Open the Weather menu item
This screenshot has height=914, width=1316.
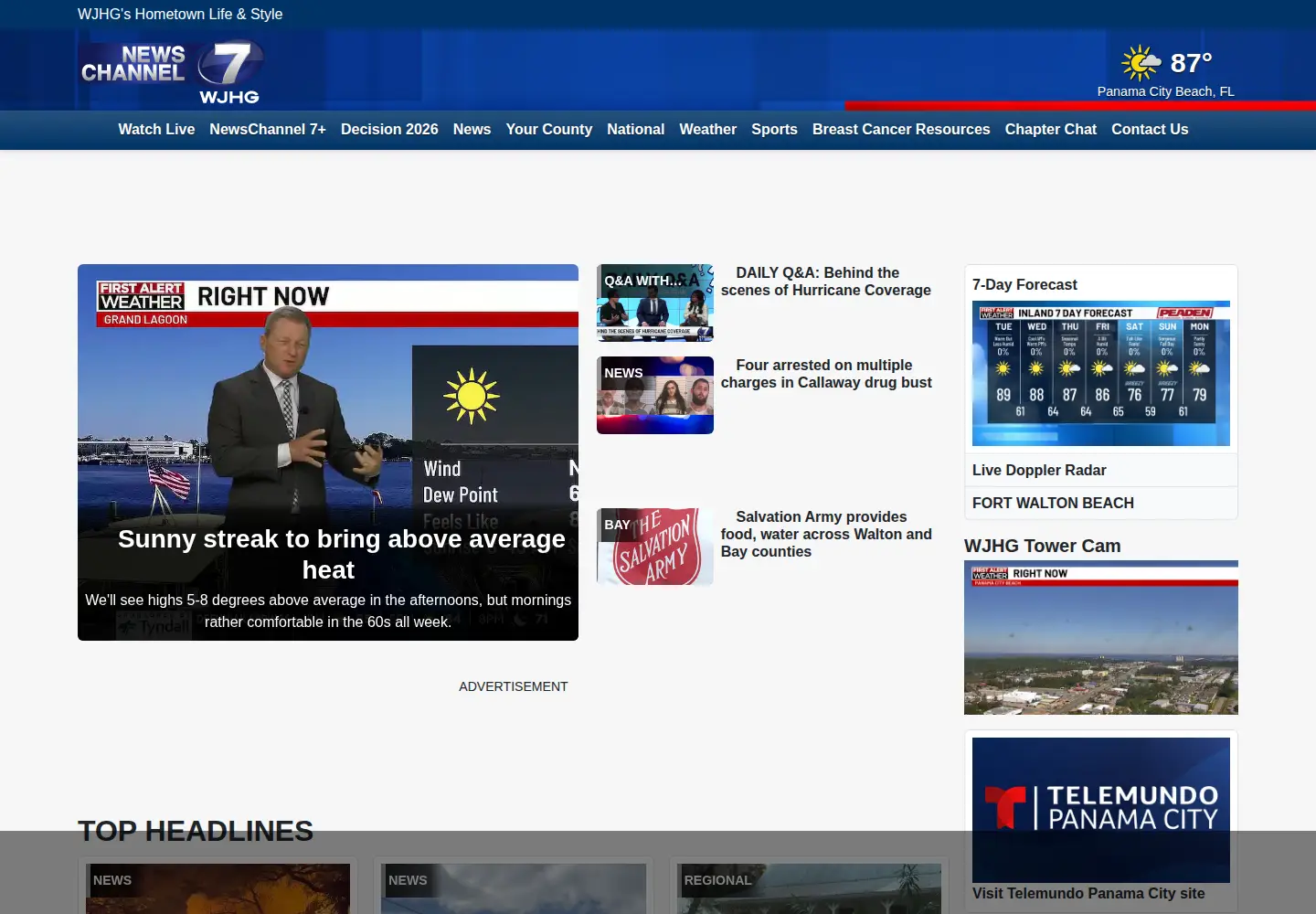(x=707, y=130)
